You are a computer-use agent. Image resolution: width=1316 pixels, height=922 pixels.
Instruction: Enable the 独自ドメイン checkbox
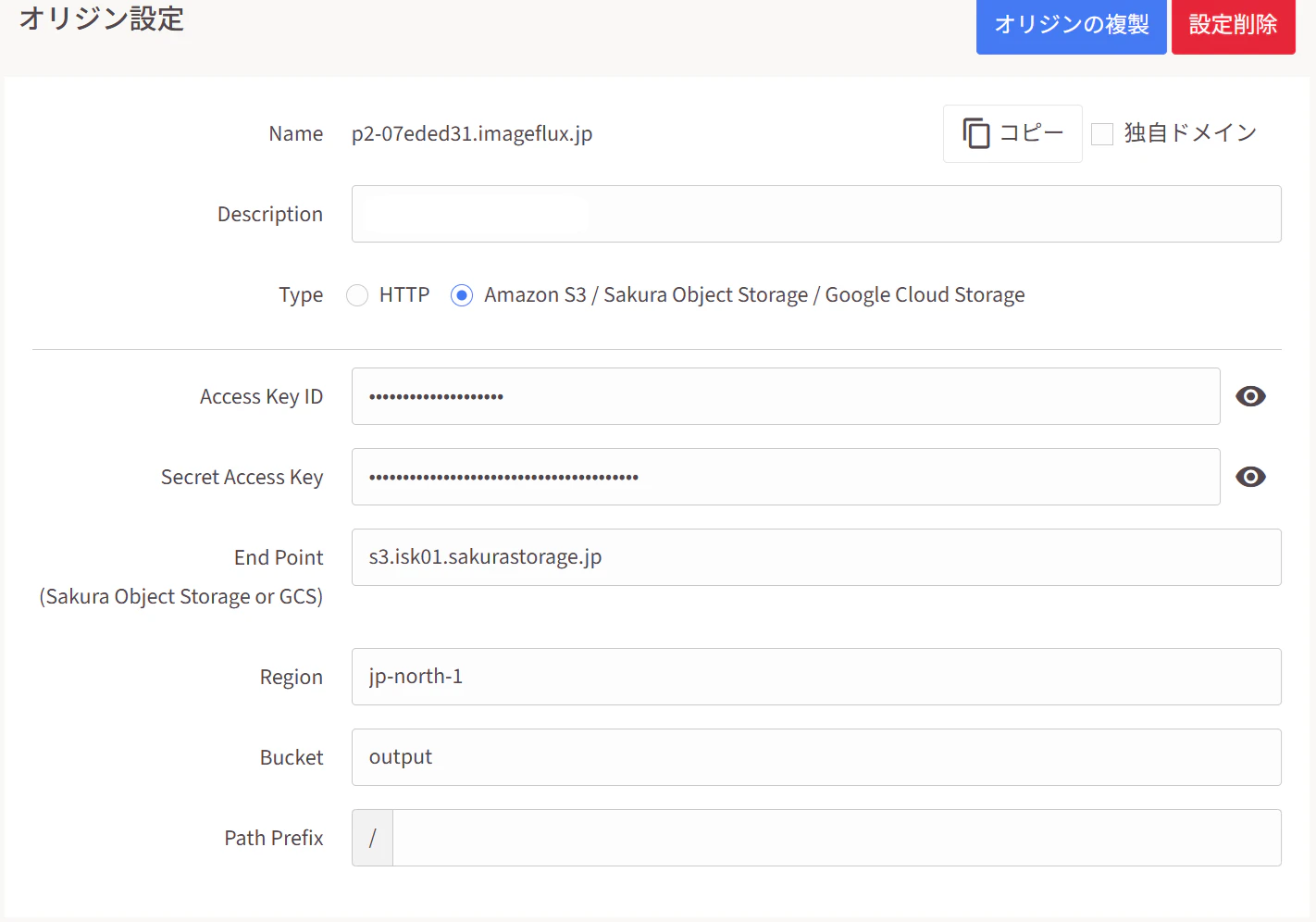[1102, 134]
